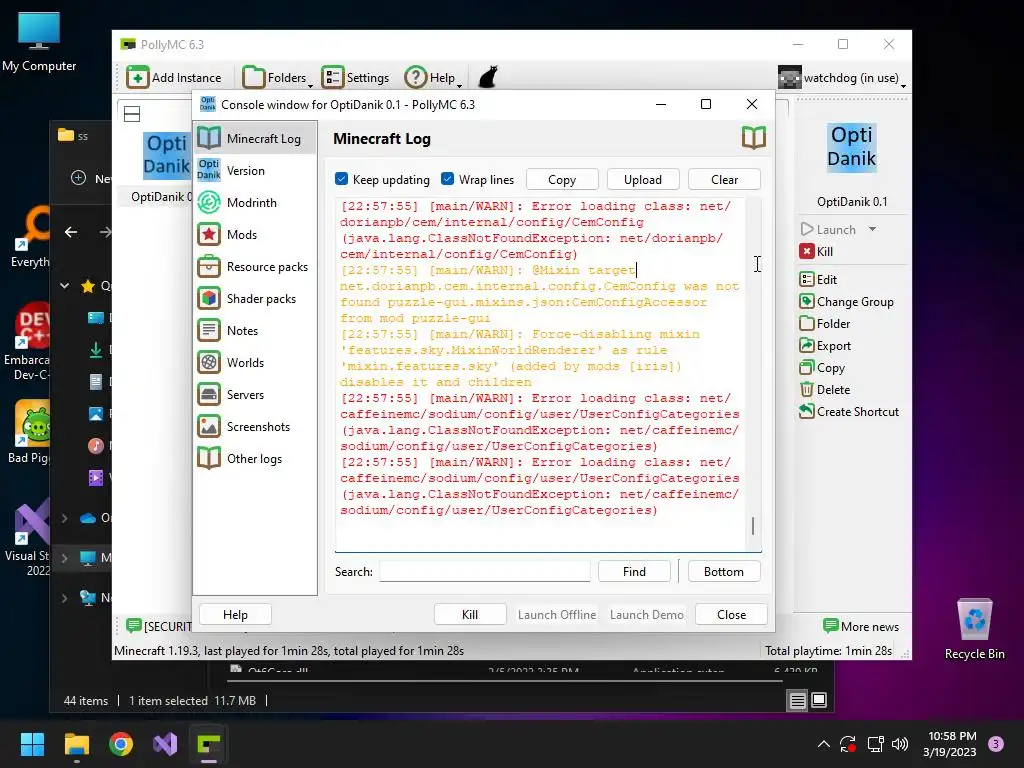Viewport: 1024px width, 768px height.
Task: Expand the Launch dropdown arrow
Action: pos(872,229)
